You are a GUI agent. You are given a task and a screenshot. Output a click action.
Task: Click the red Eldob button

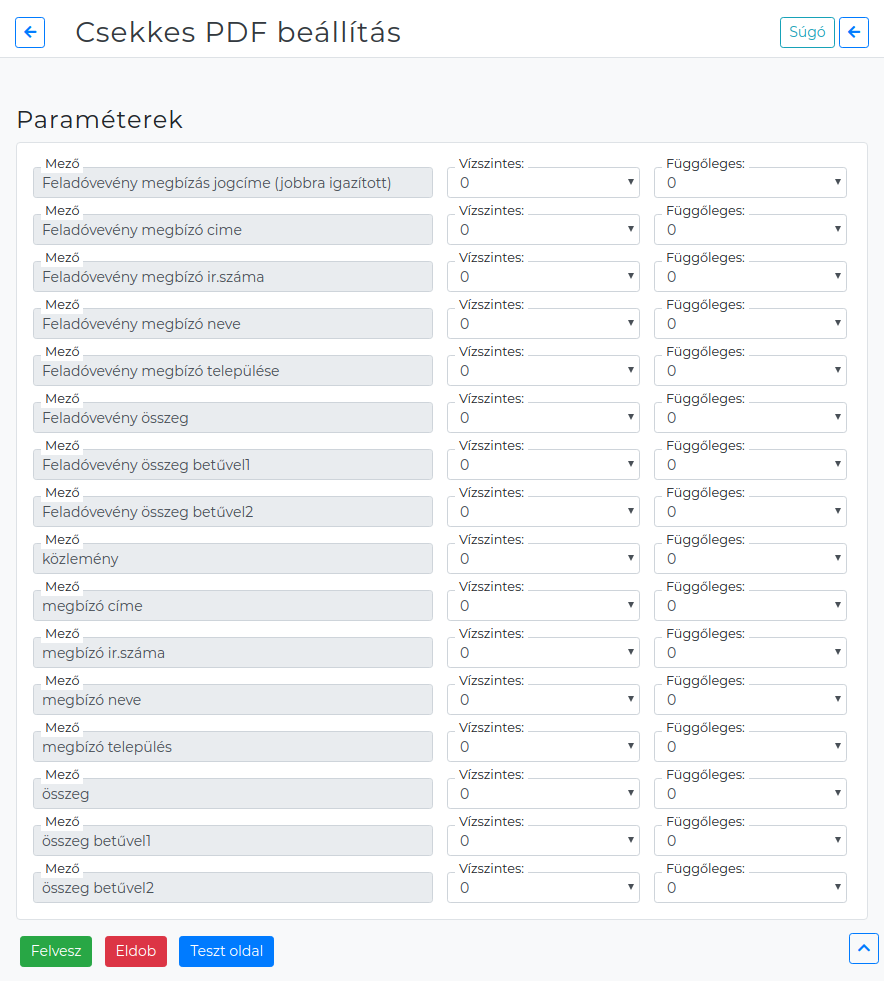(136, 951)
